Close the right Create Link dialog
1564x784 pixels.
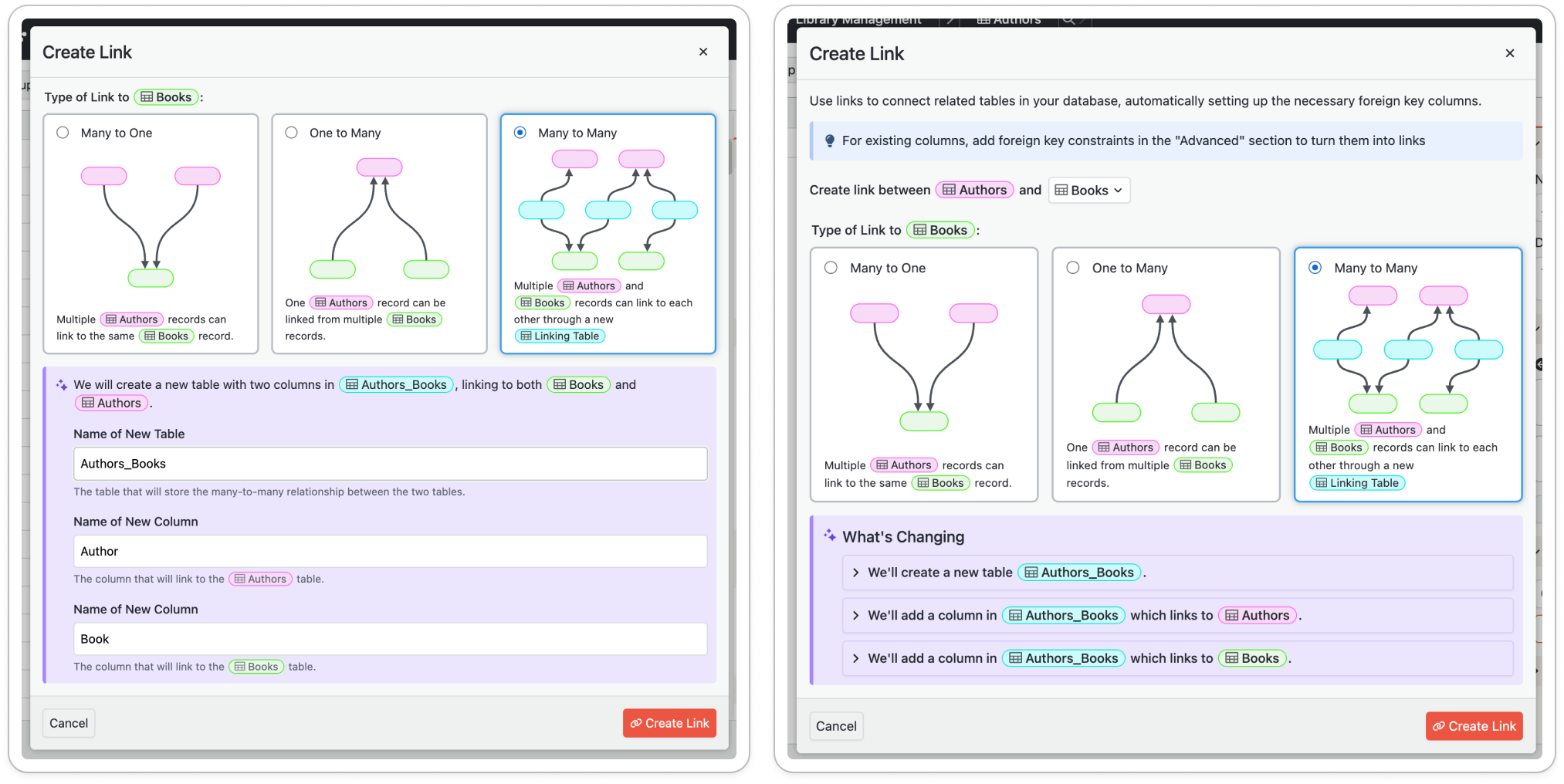click(x=1510, y=53)
